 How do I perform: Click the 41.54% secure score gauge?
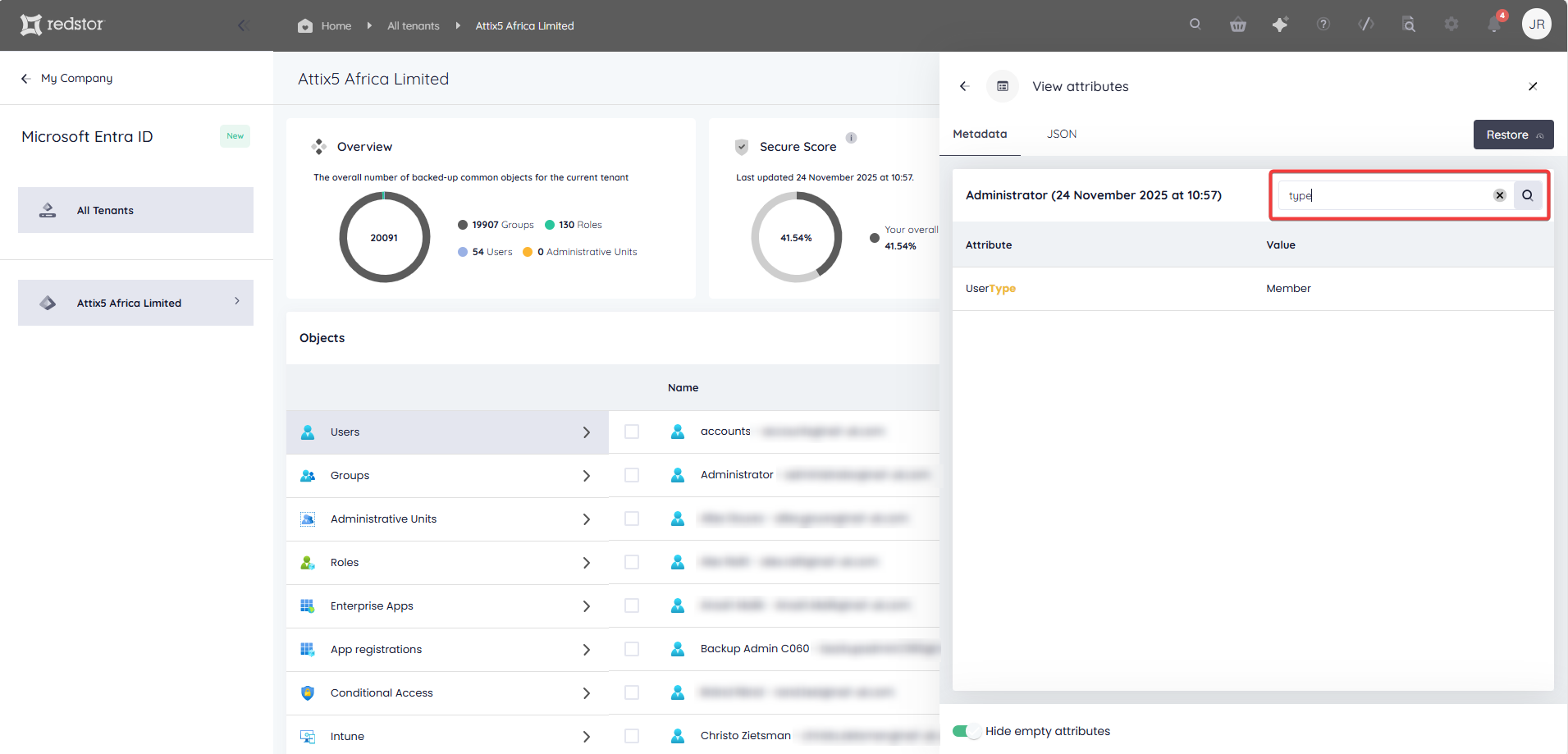[x=796, y=237]
